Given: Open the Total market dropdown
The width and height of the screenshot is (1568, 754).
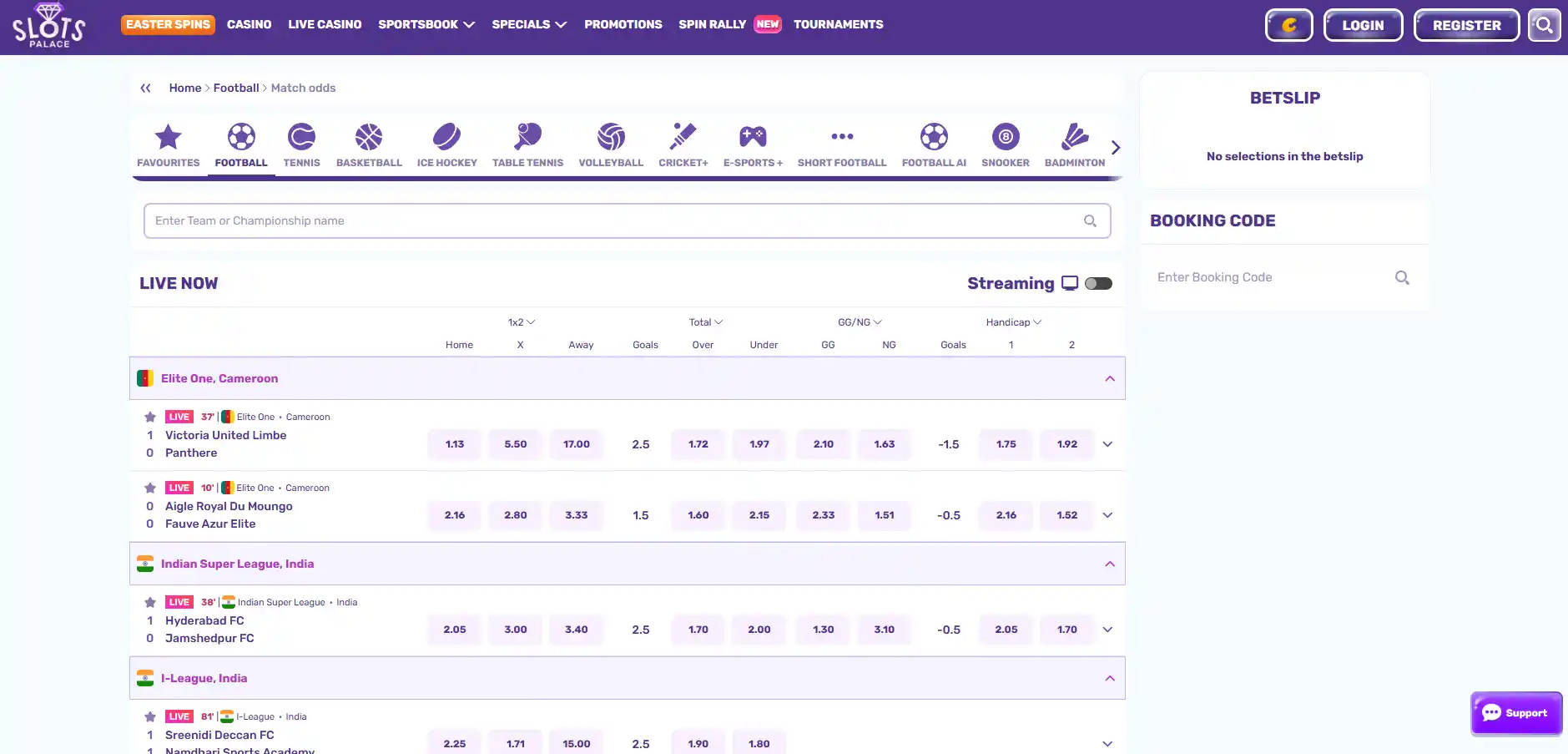Looking at the screenshot, I should (706, 322).
